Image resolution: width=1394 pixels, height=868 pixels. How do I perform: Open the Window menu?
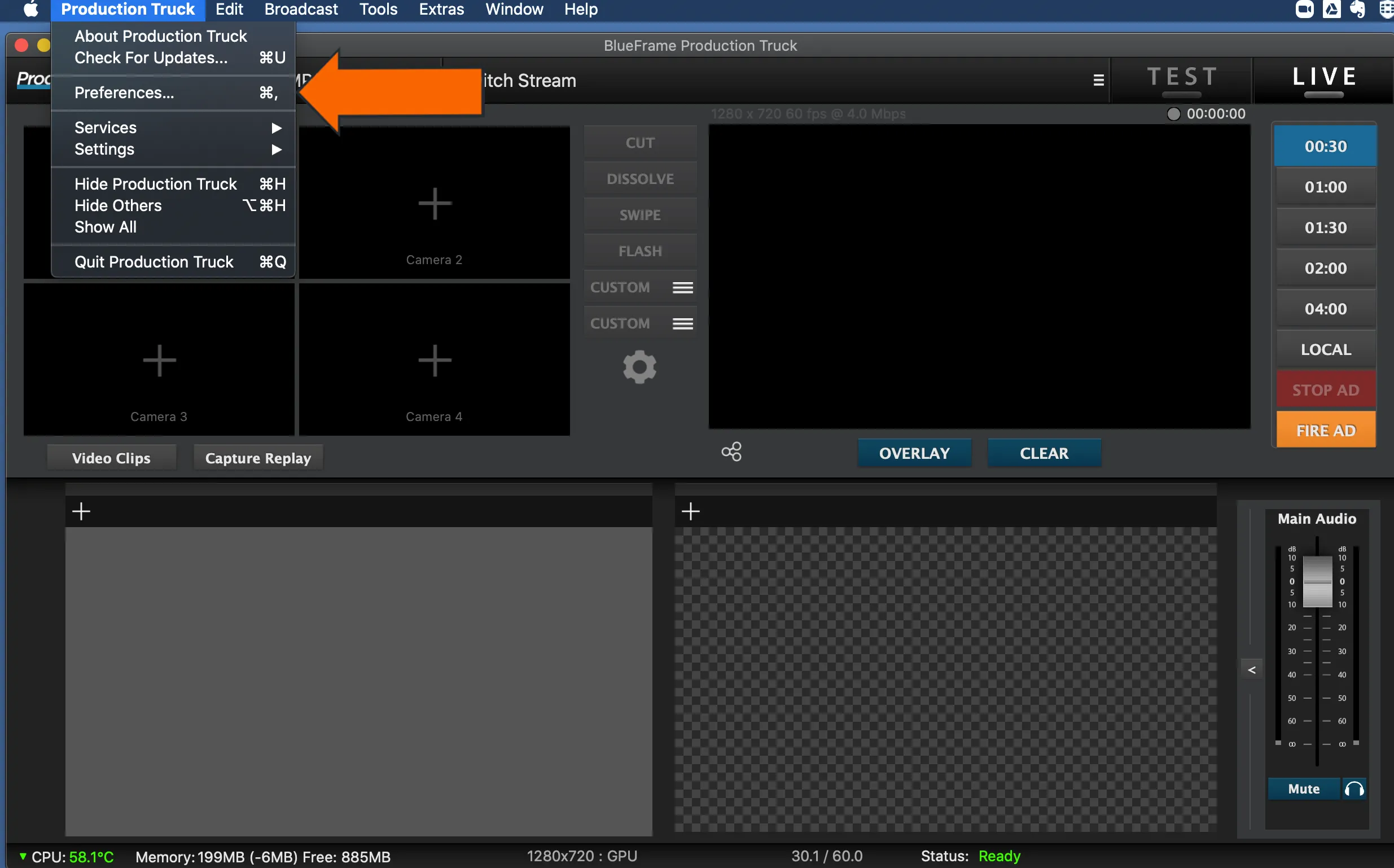(x=514, y=9)
